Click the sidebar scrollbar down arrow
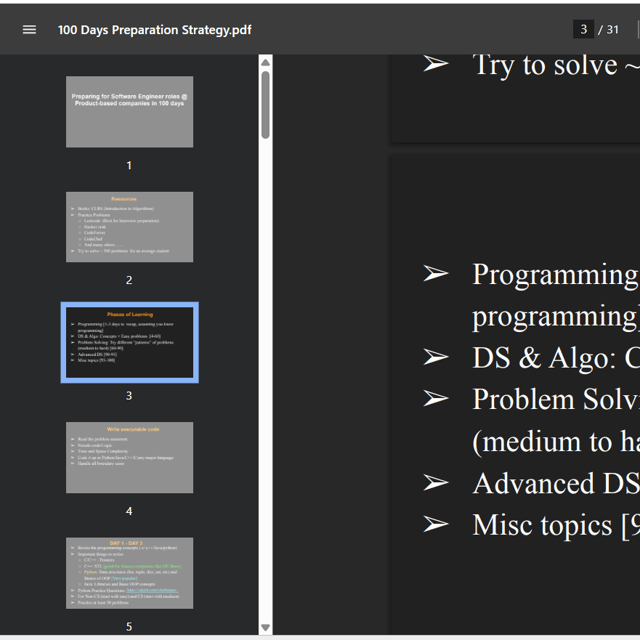This screenshot has height=640, width=640. click(x=265, y=627)
